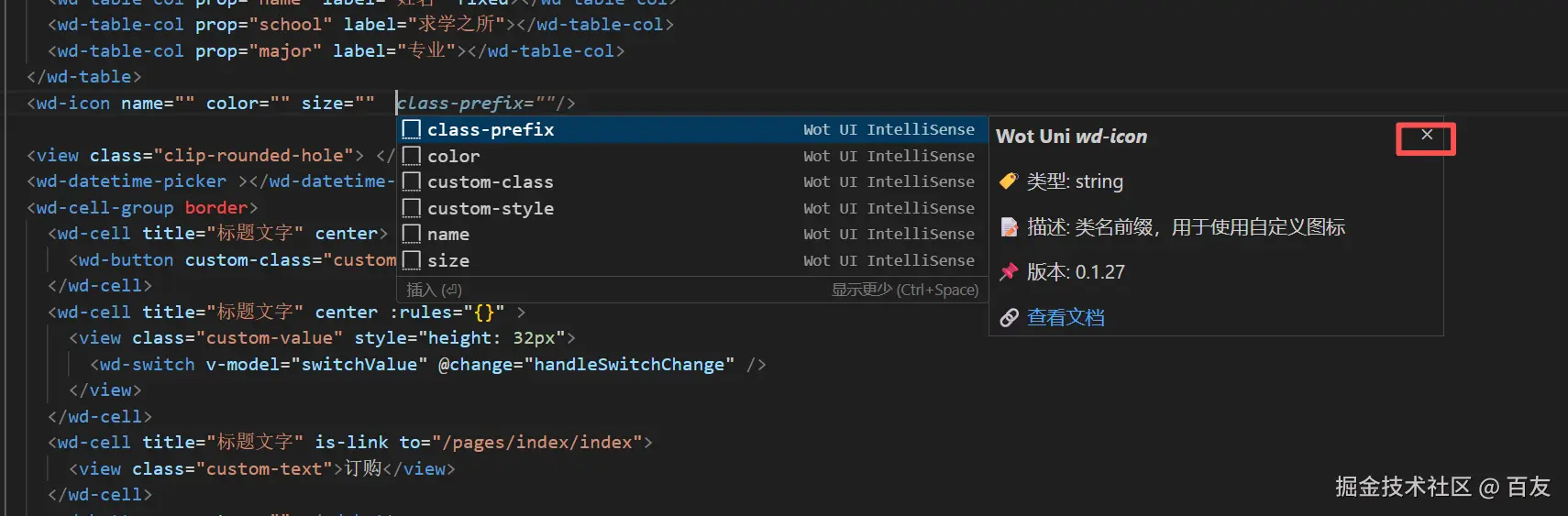1568x516 pixels.
Task: Choose the name attribute suggestion
Action: point(448,234)
